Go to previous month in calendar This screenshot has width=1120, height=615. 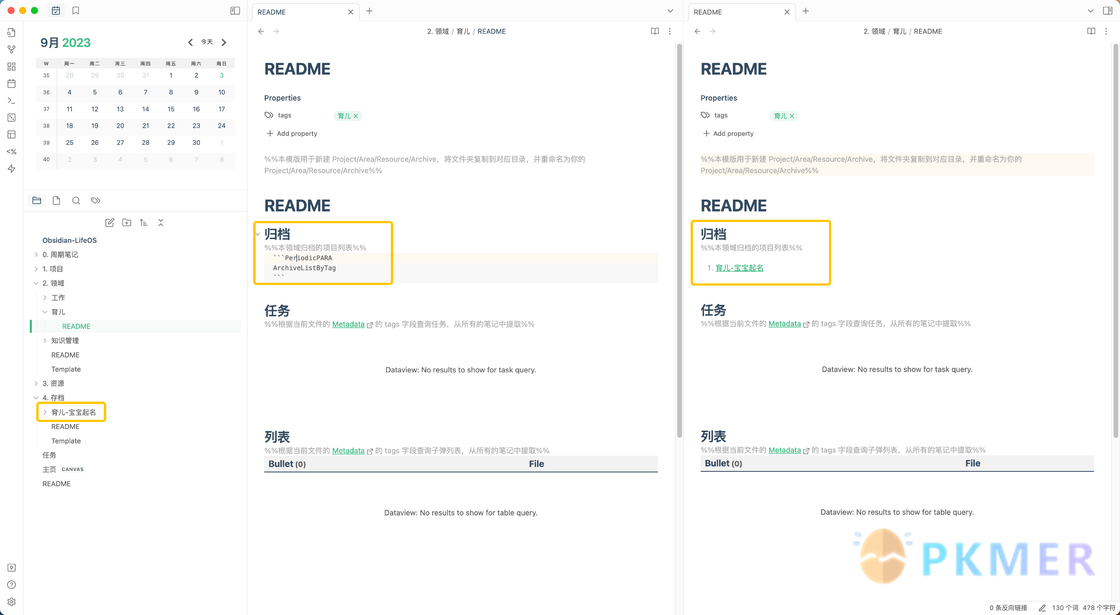coord(191,42)
